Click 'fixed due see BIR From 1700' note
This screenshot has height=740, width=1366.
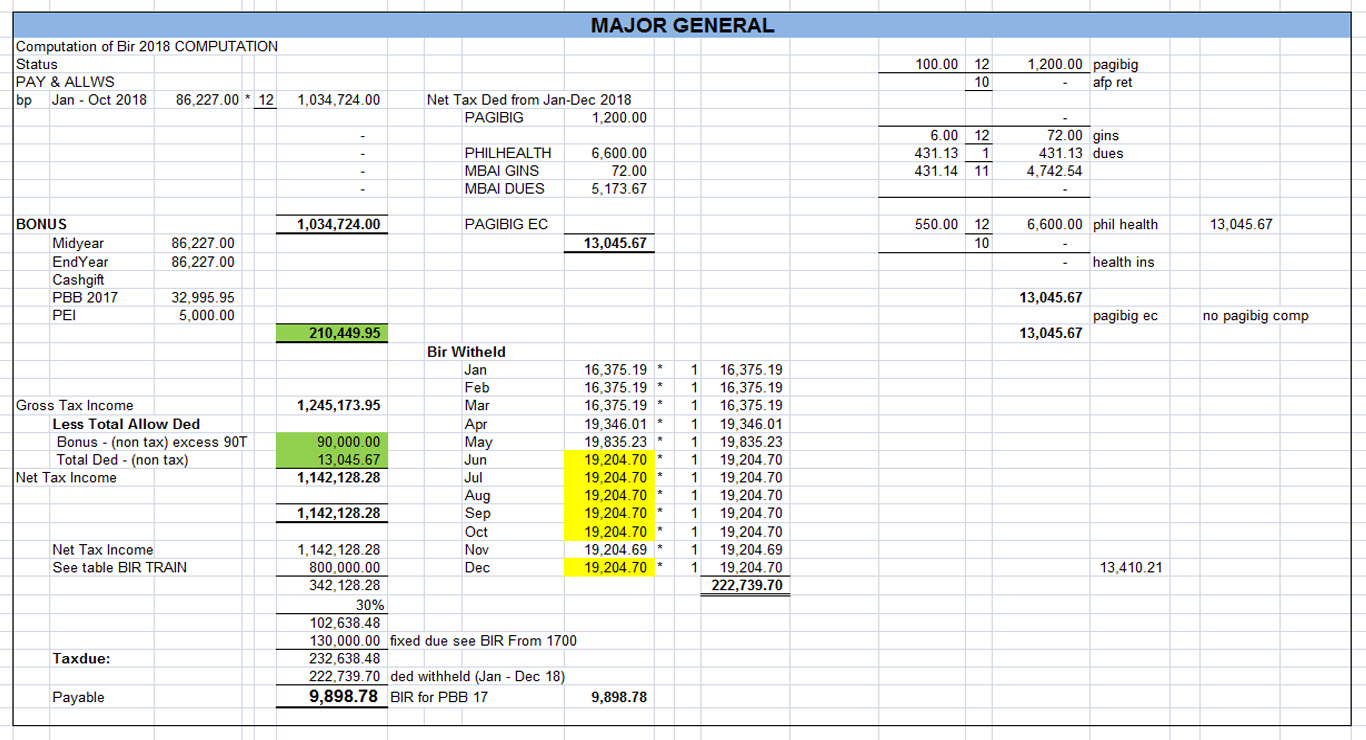(x=483, y=641)
